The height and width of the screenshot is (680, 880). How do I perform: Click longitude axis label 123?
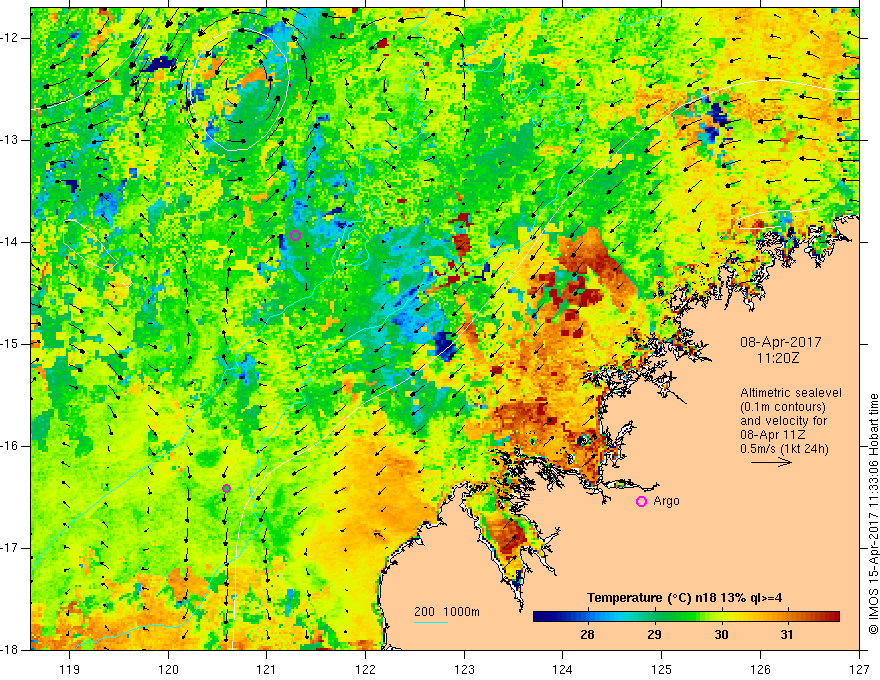click(x=464, y=669)
